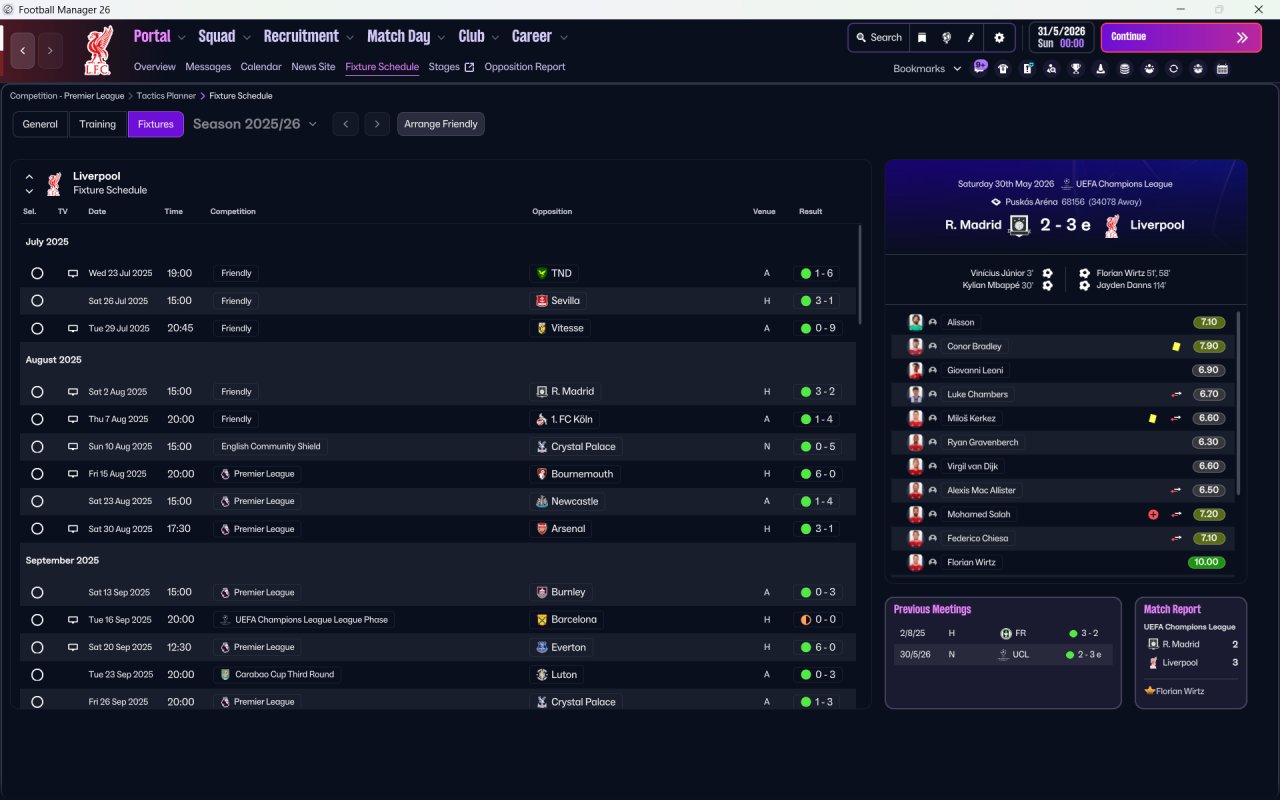Open the Opposition Report sub-tab

525,67
